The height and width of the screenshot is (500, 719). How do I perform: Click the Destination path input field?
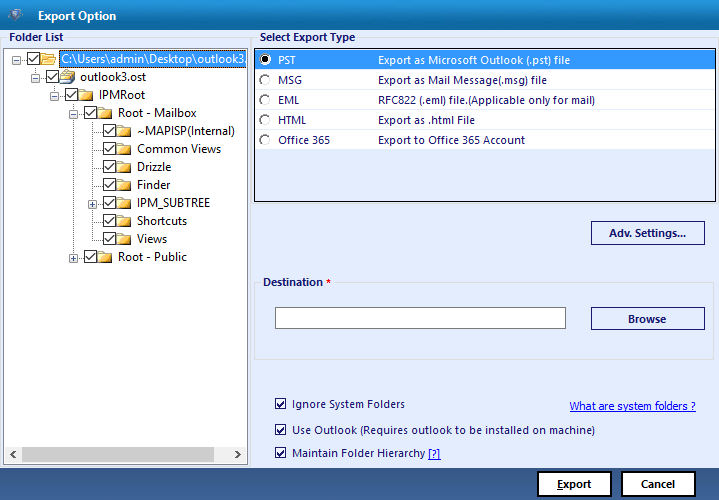click(x=420, y=318)
